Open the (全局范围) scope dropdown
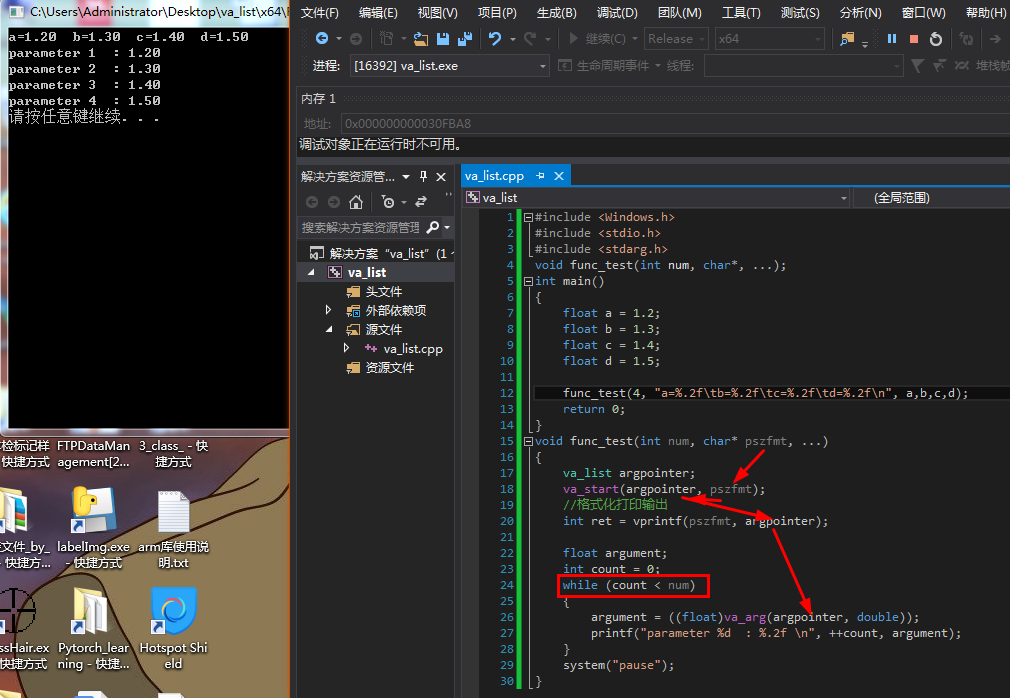 [x=931, y=198]
